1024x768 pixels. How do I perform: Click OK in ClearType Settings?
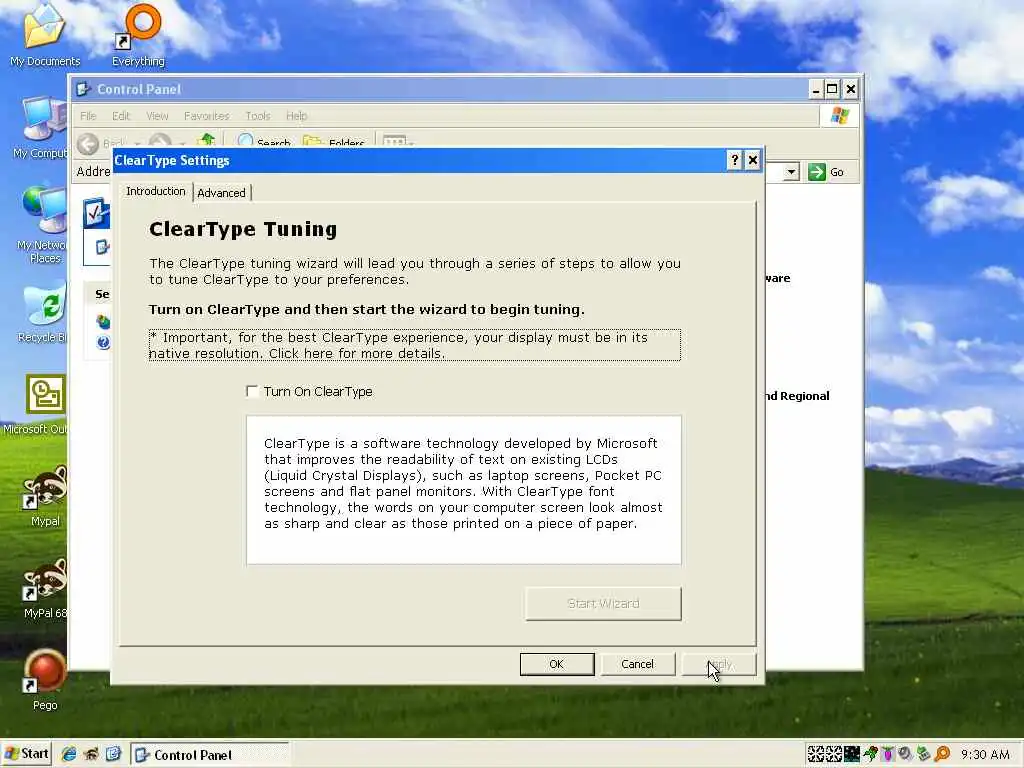click(557, 664)
